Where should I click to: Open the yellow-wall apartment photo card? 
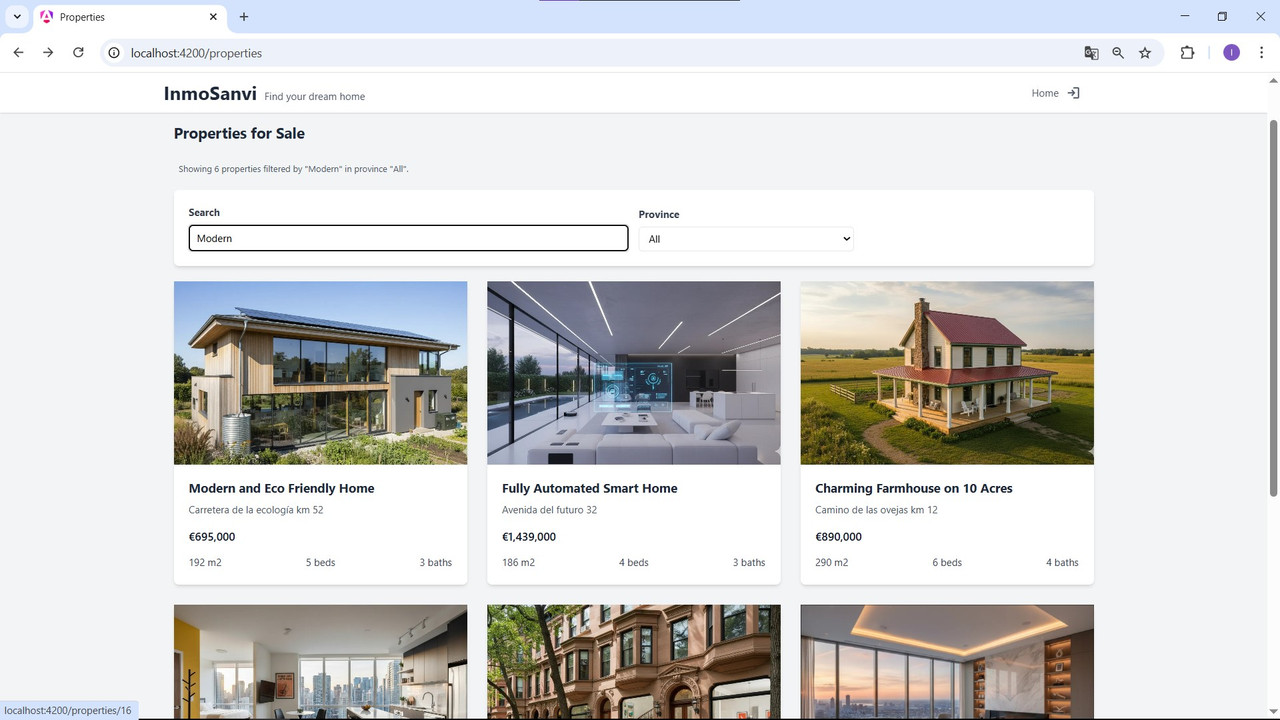click(x=320, y=662)
